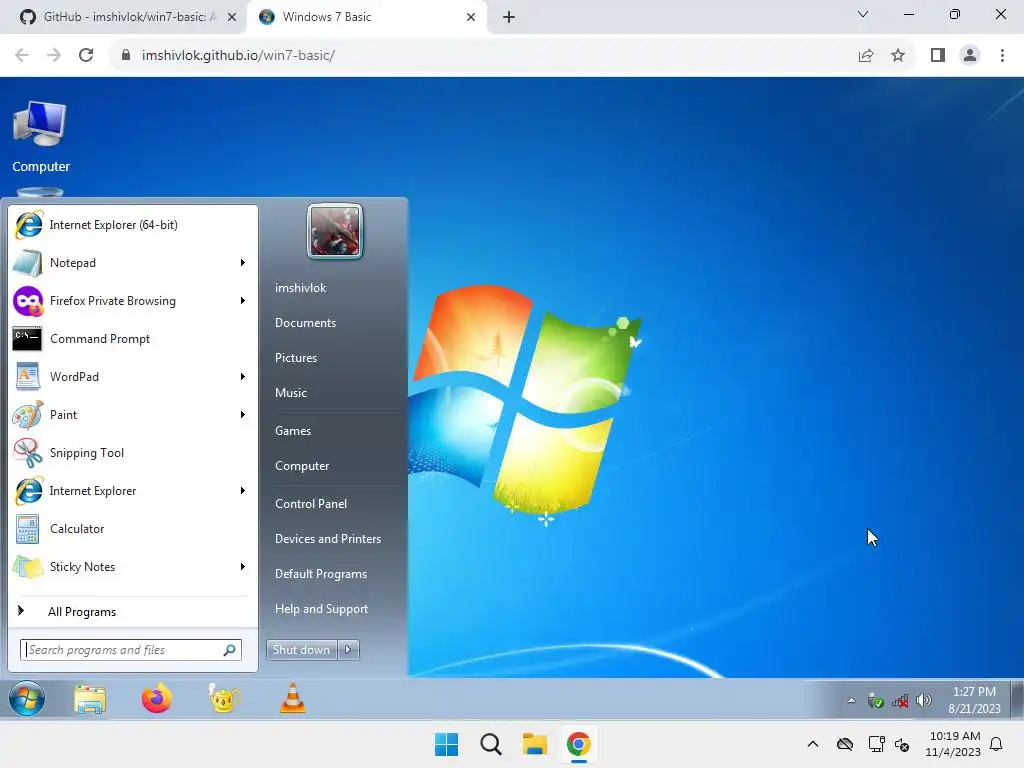Image resolution: width=1024 pixels, height=768 pixels.
Task: Open Sticky Notes from the Start menu
Action: pyautogui.click(x=133, y=567)
